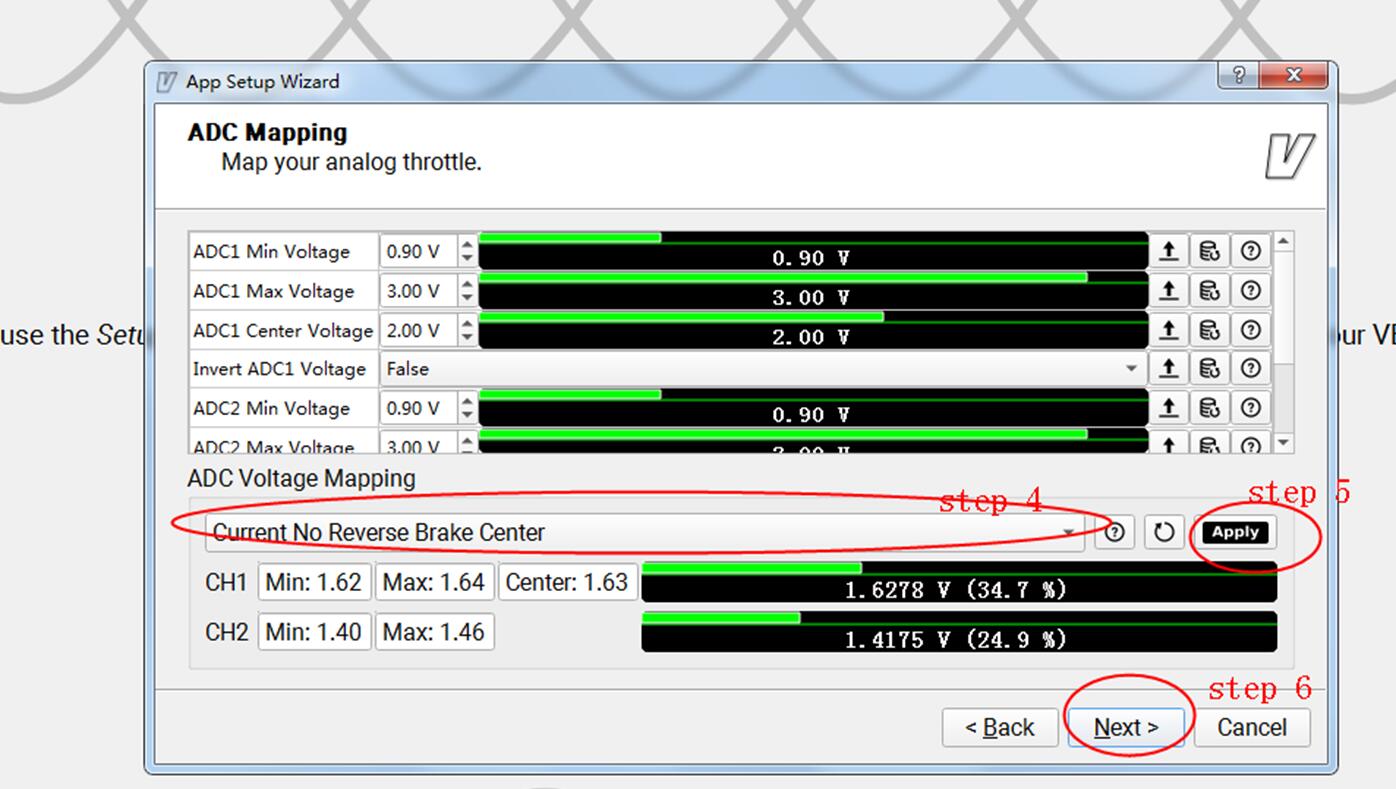The width and height of the screenshot is (1396, 789).
Task: Click the read-default icon for ADC1 Max Voltage
Action: (x=1209, y=291)
